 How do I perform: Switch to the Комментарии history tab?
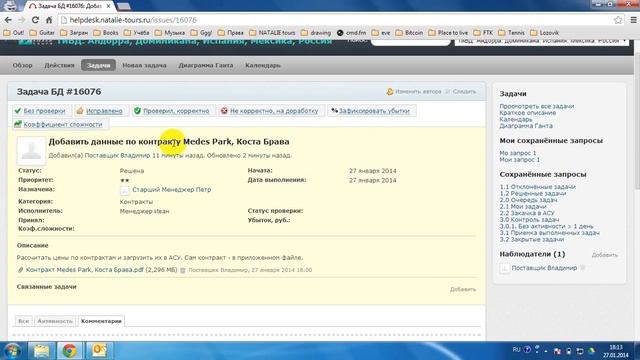click(x=101, y=321)
